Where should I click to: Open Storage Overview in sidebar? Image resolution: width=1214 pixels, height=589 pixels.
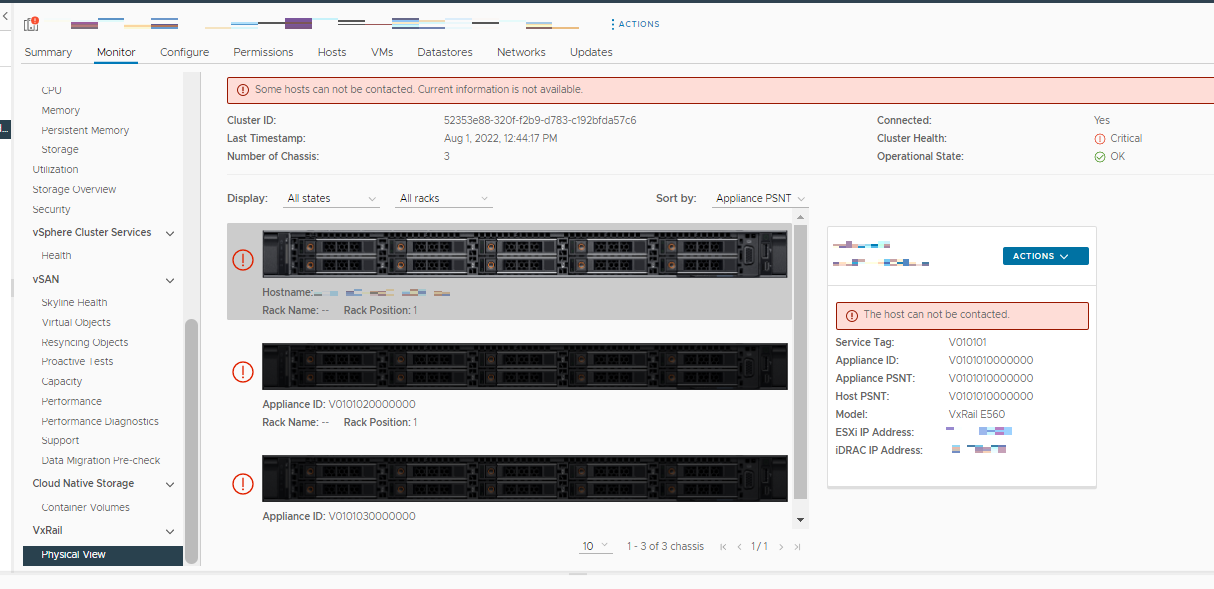point(74,189)
